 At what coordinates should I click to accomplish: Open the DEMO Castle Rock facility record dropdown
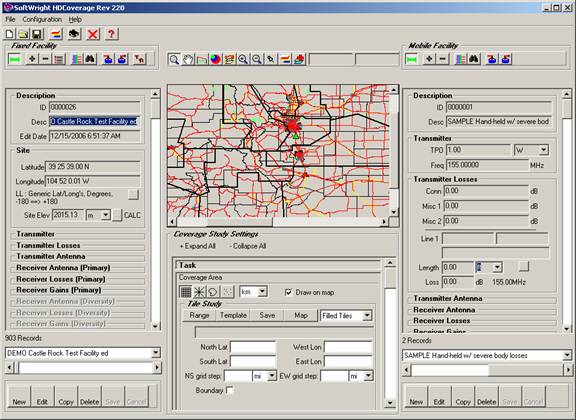click(x=156, y=353)
